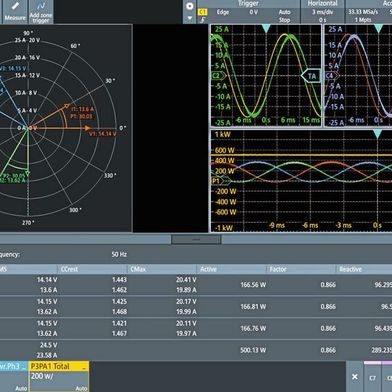392x392 pixels.
Task: Open the Trigger settings header
Action: [x=248, y=3]
